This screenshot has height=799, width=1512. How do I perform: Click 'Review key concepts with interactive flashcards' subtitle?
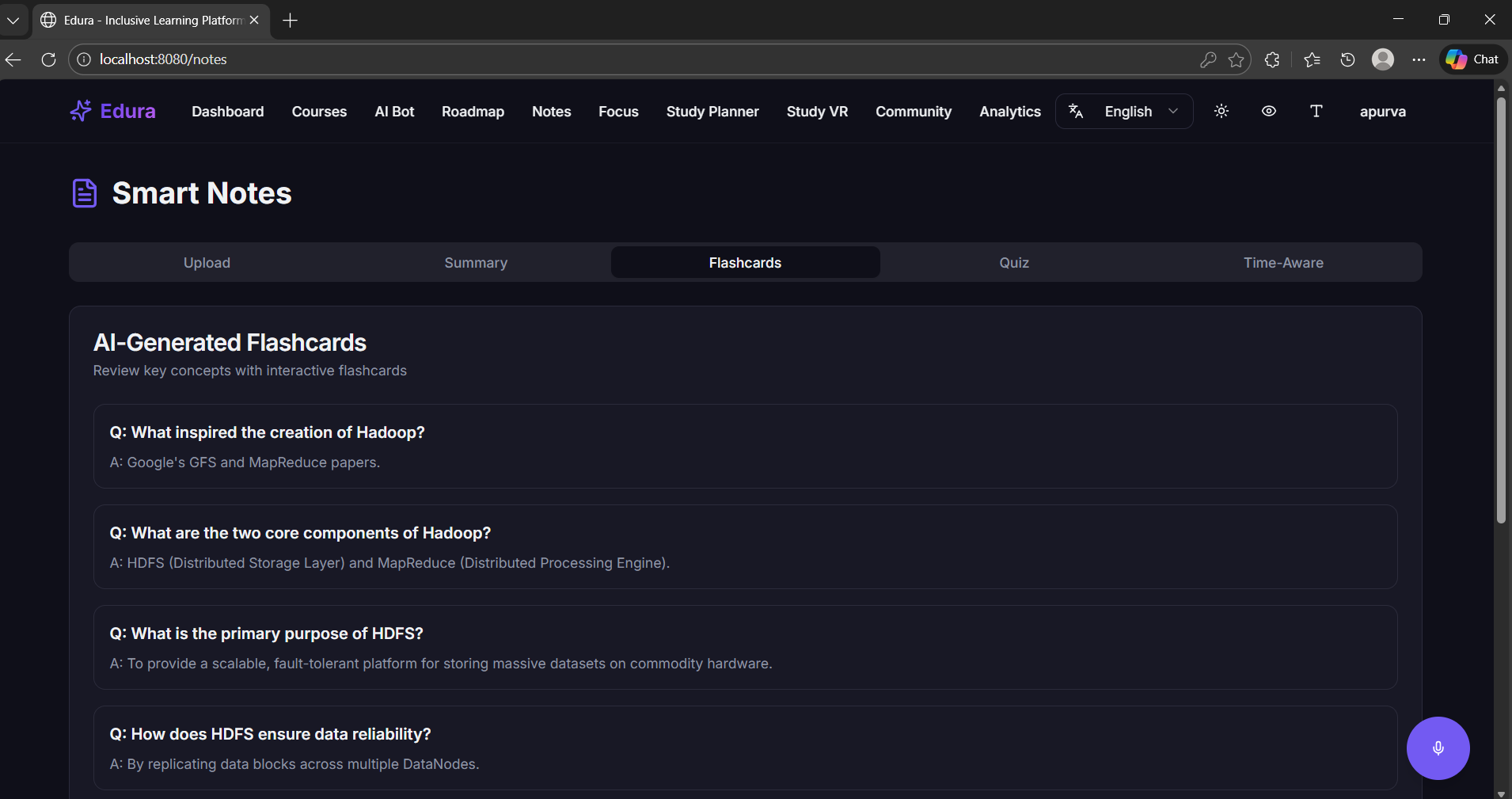coord(250,371)
